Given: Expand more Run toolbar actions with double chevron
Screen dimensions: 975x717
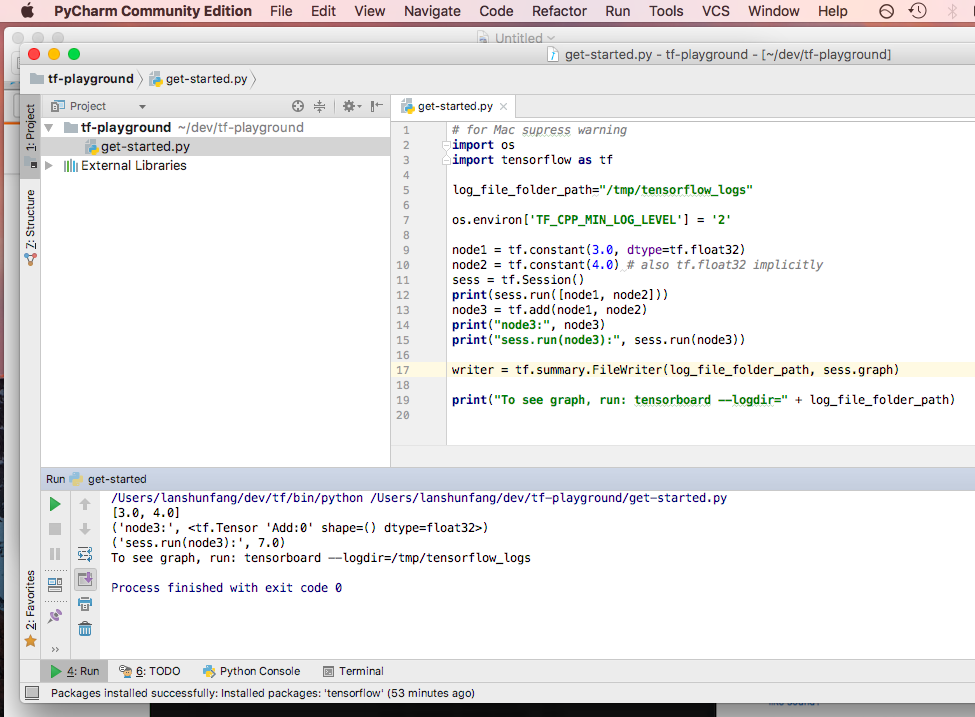Looking at the screenshot, I should click(55, 649).
